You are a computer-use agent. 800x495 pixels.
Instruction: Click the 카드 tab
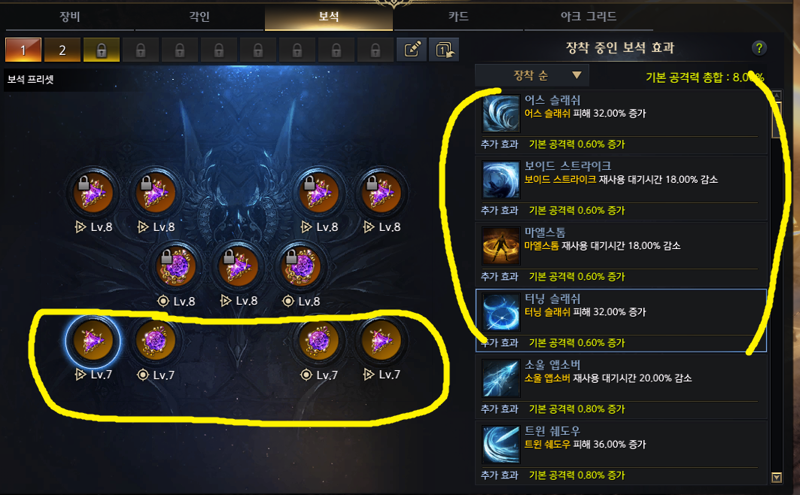[x=458, y=16]
